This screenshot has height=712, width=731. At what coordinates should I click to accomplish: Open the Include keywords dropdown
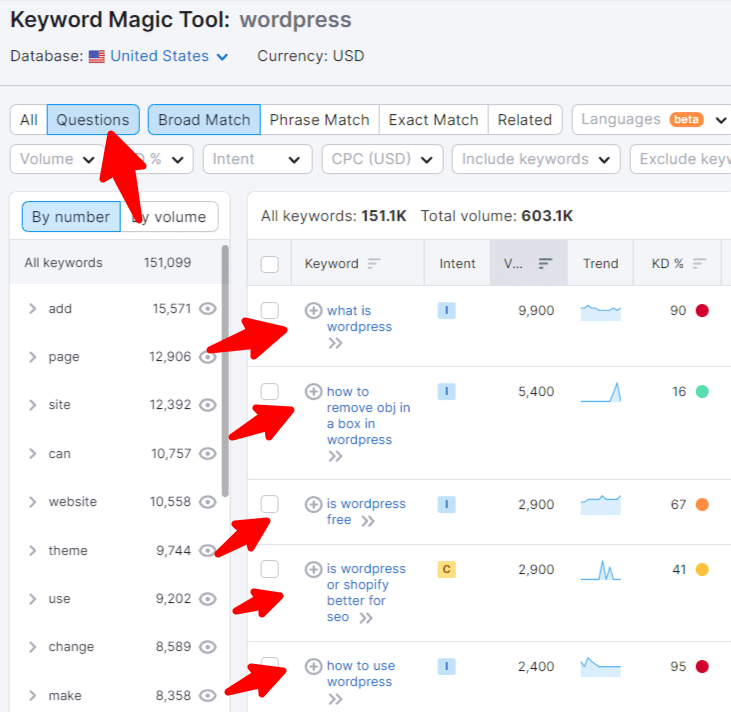pos(536,159)
